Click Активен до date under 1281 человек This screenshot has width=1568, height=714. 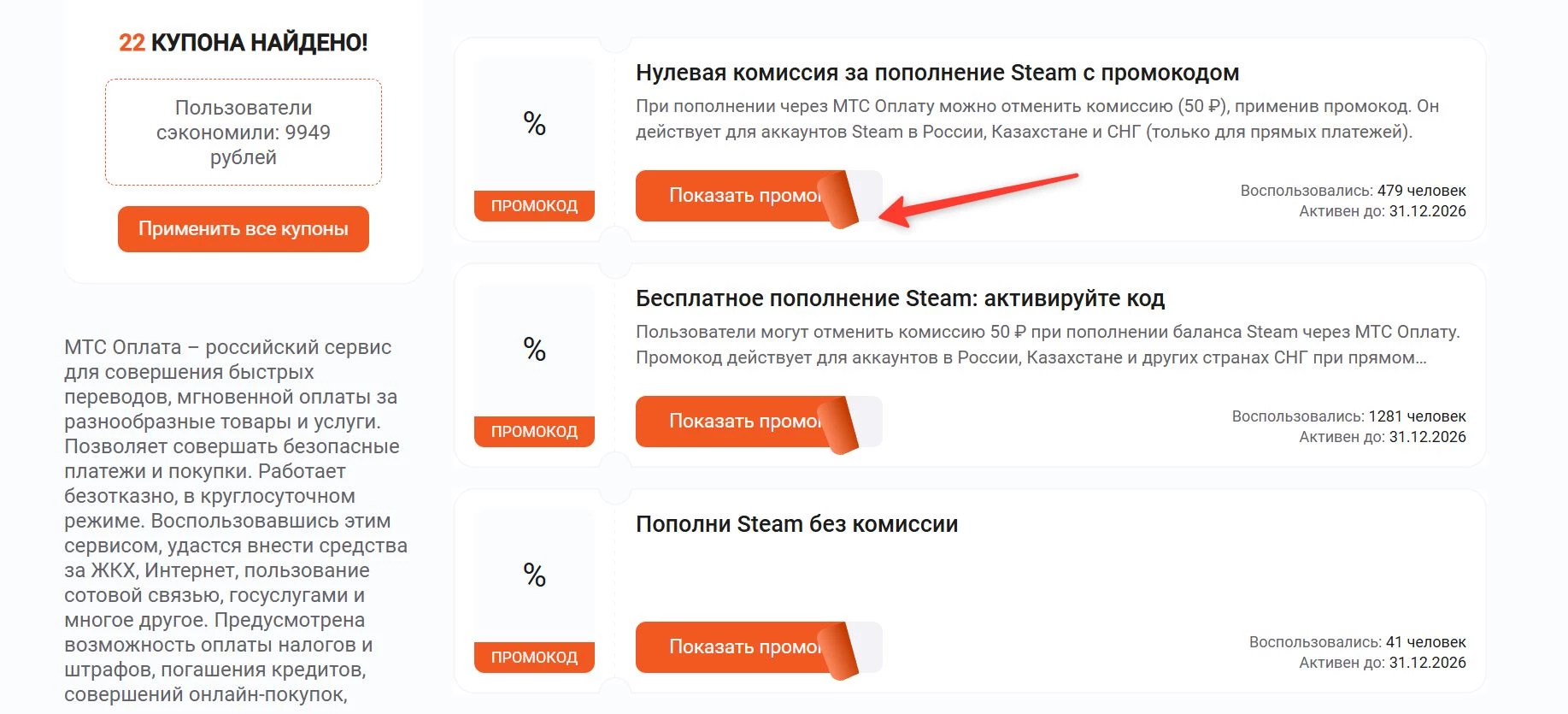coord(1382,437)
